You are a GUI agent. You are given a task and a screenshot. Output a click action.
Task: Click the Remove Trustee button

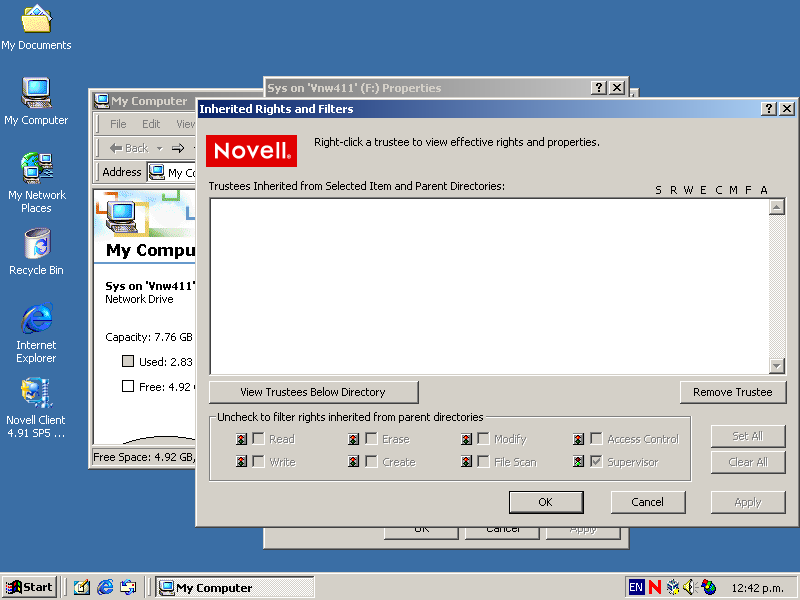click(x=733, y=392)
